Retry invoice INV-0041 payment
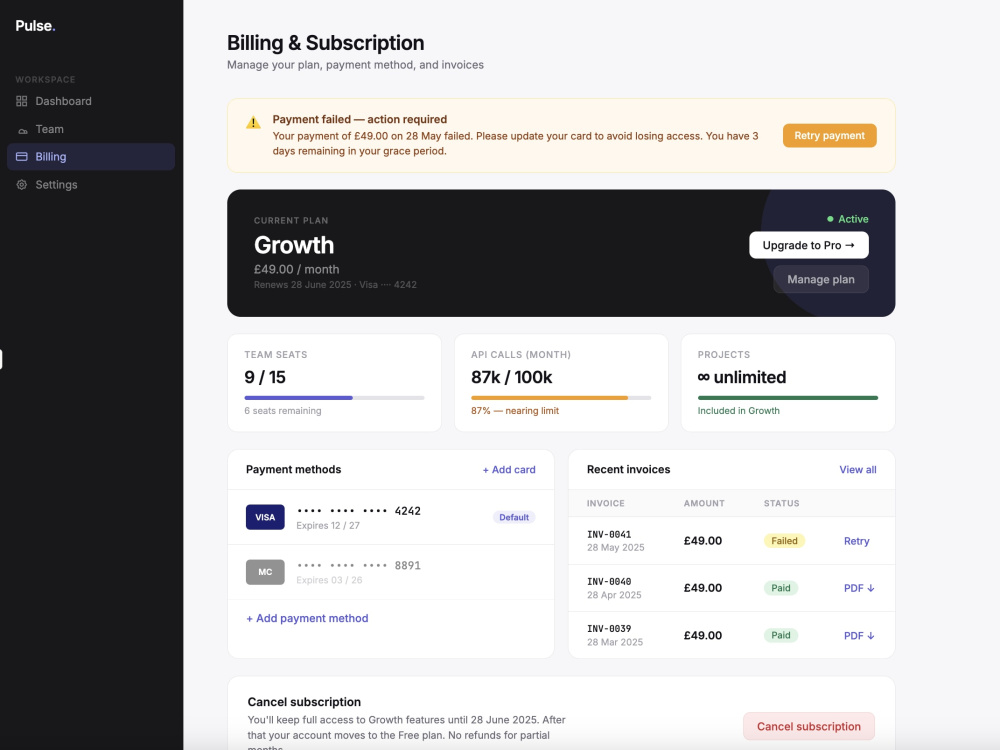 tap(857, 541)
